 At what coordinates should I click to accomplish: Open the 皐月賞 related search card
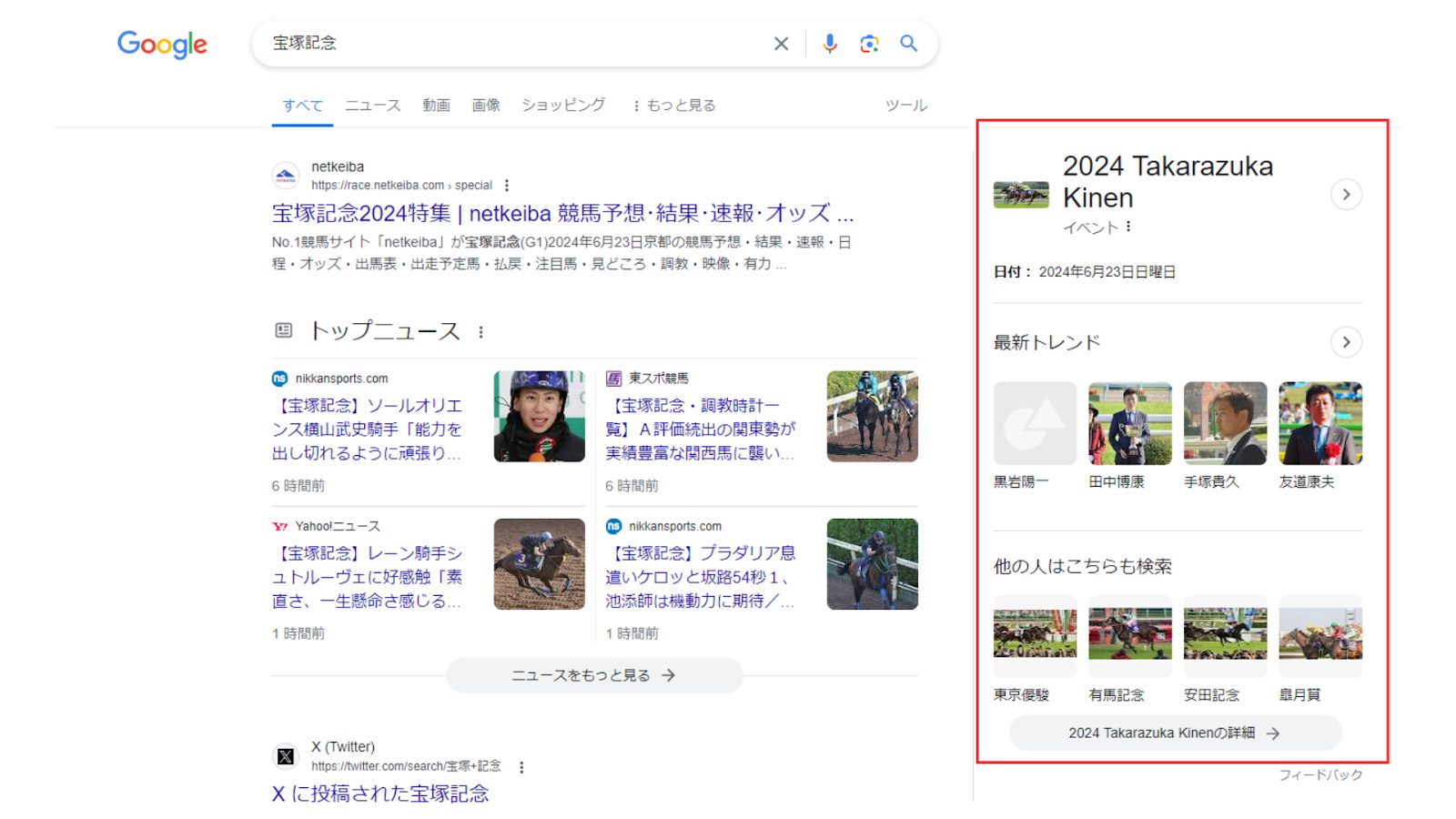pyautogui.click(x=1320, y=649)
